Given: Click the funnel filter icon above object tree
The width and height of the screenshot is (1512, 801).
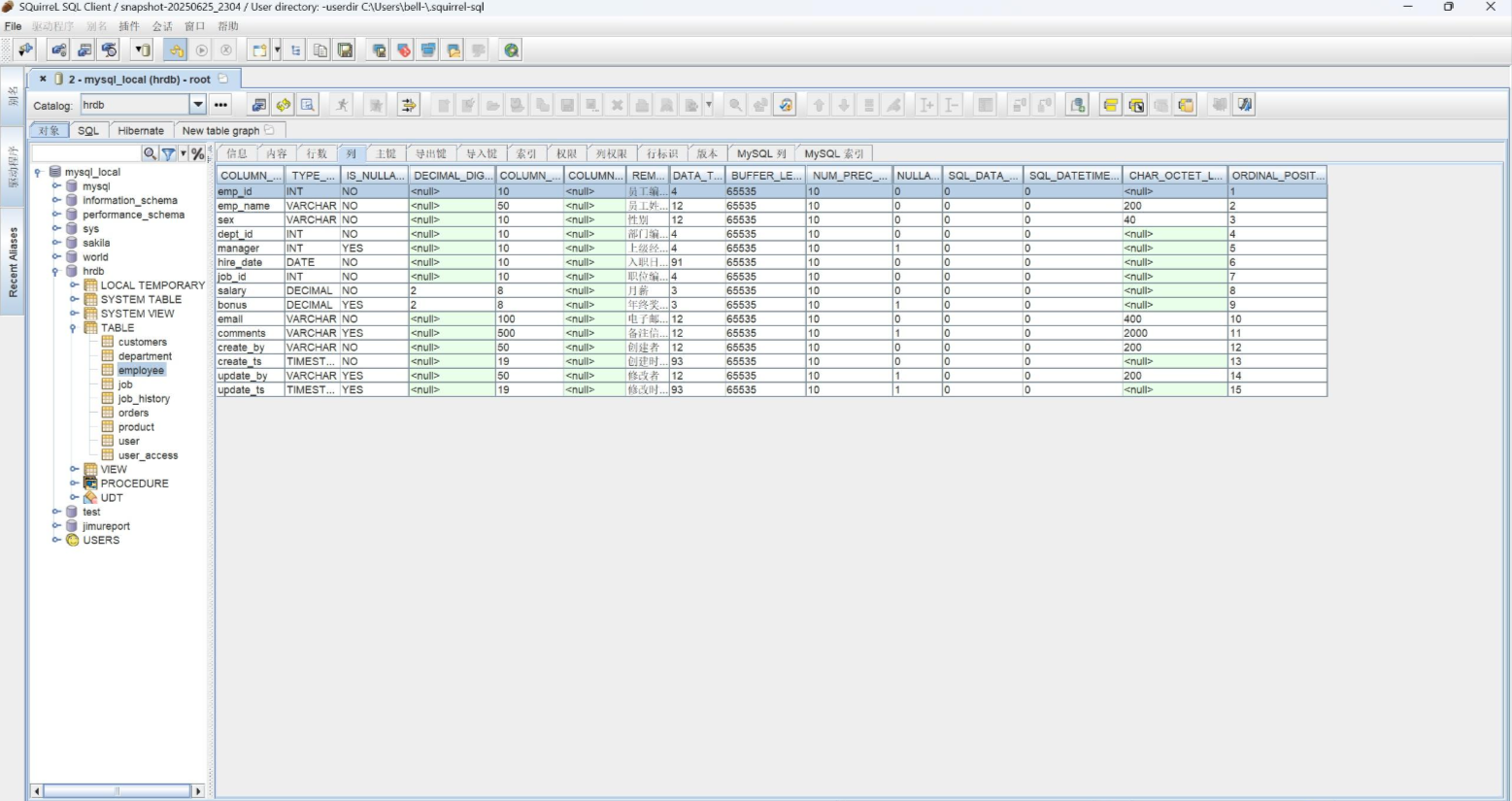Looking at the screenshot, I should [169, 153].
